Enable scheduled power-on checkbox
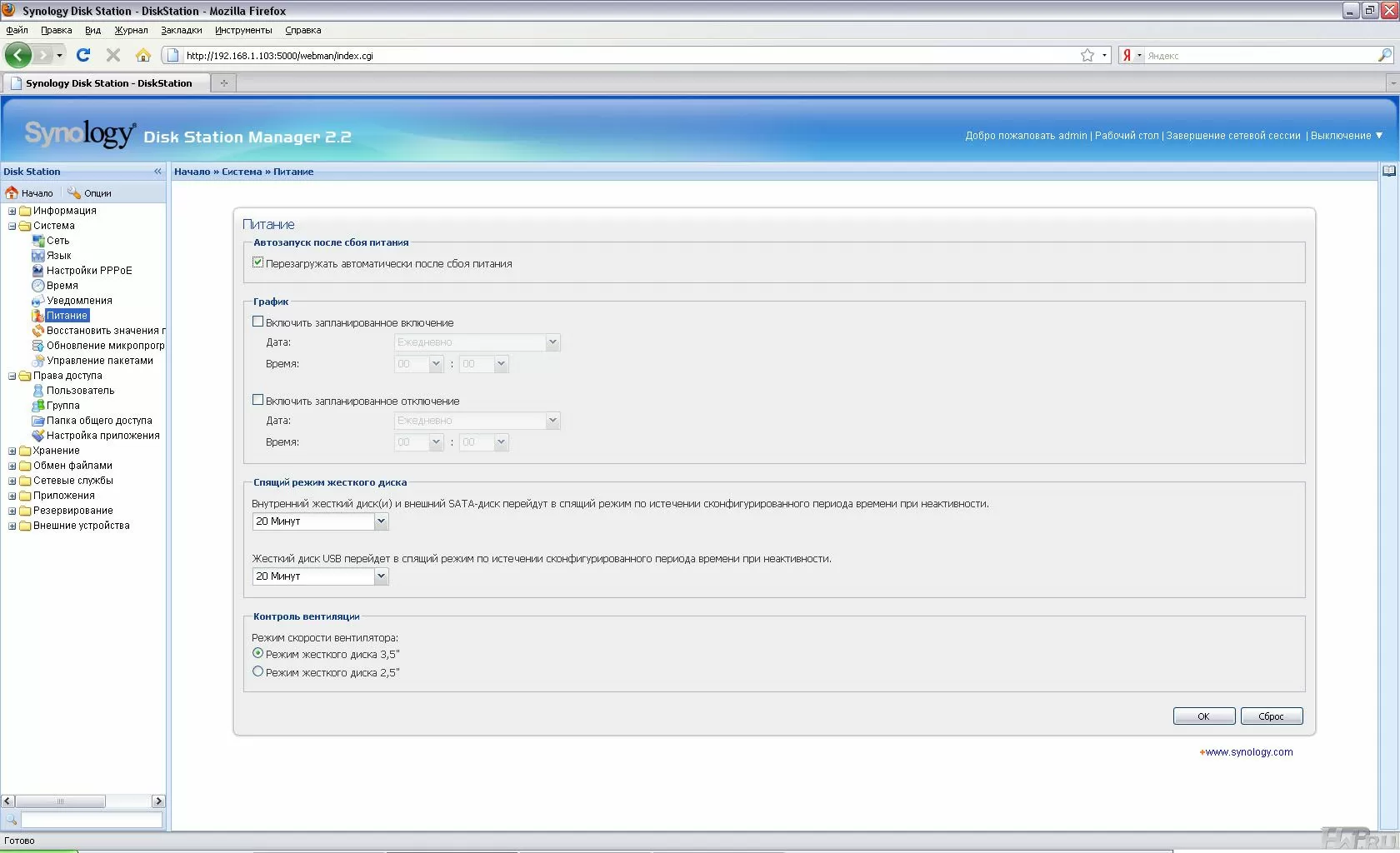This screenshot has height=853, width=1400. coord(258,322)
